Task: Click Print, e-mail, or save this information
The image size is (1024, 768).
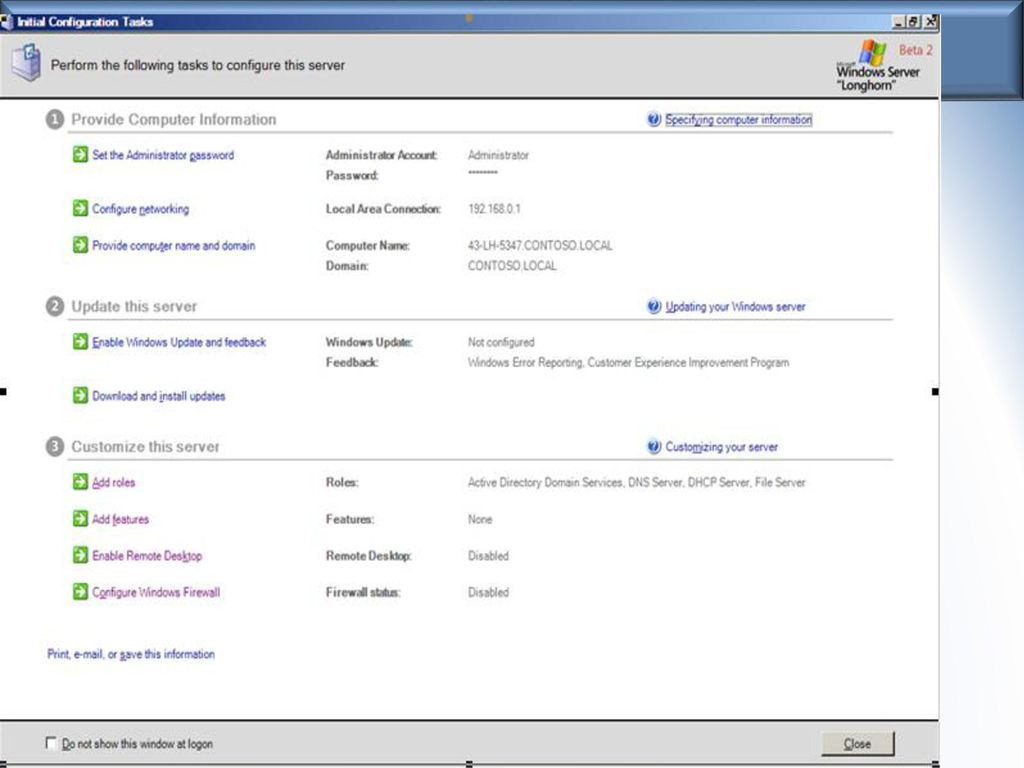Action: [x=131, y=654]
